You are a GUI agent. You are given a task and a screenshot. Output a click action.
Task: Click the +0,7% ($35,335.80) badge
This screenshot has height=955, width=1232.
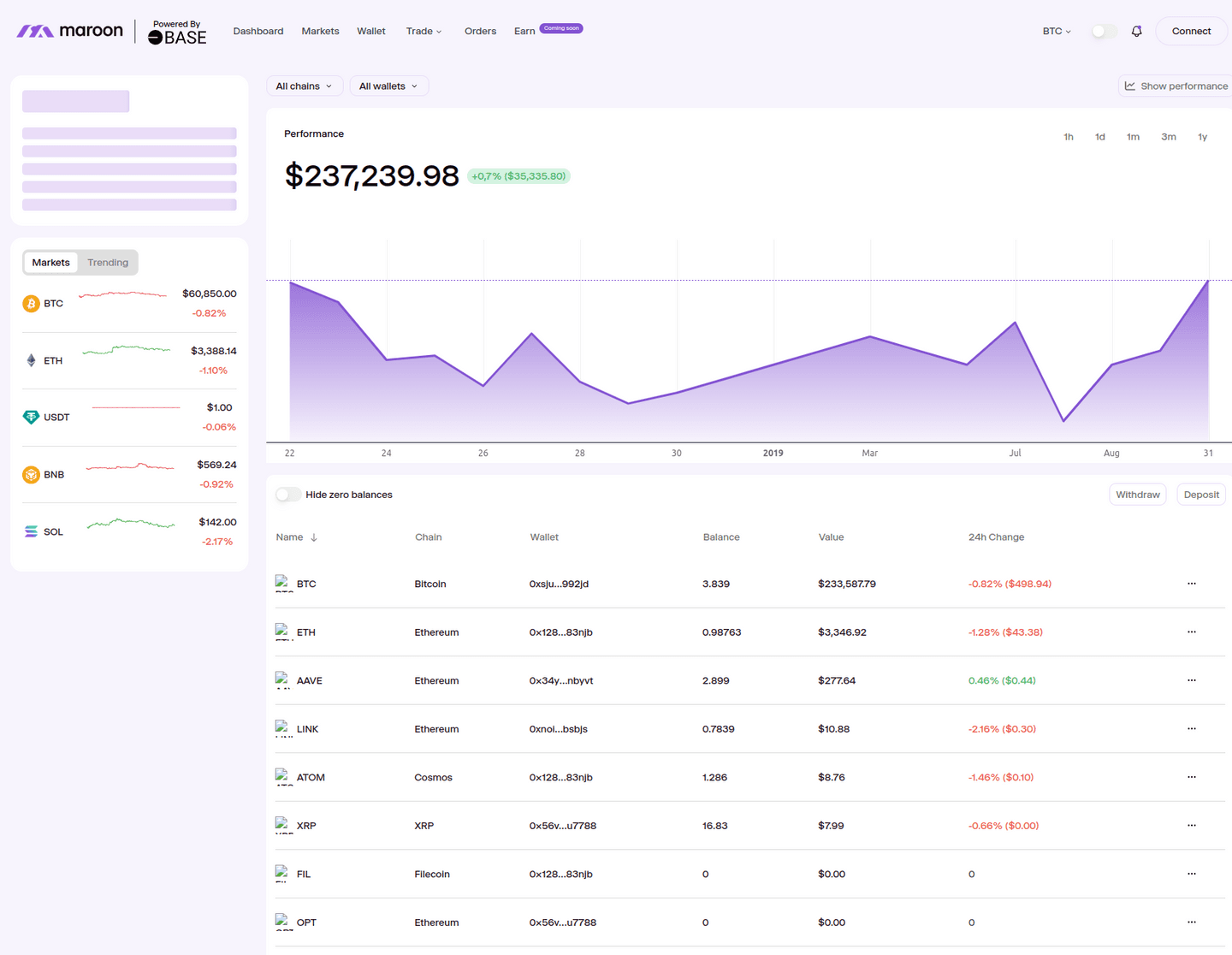click(518, 176)
